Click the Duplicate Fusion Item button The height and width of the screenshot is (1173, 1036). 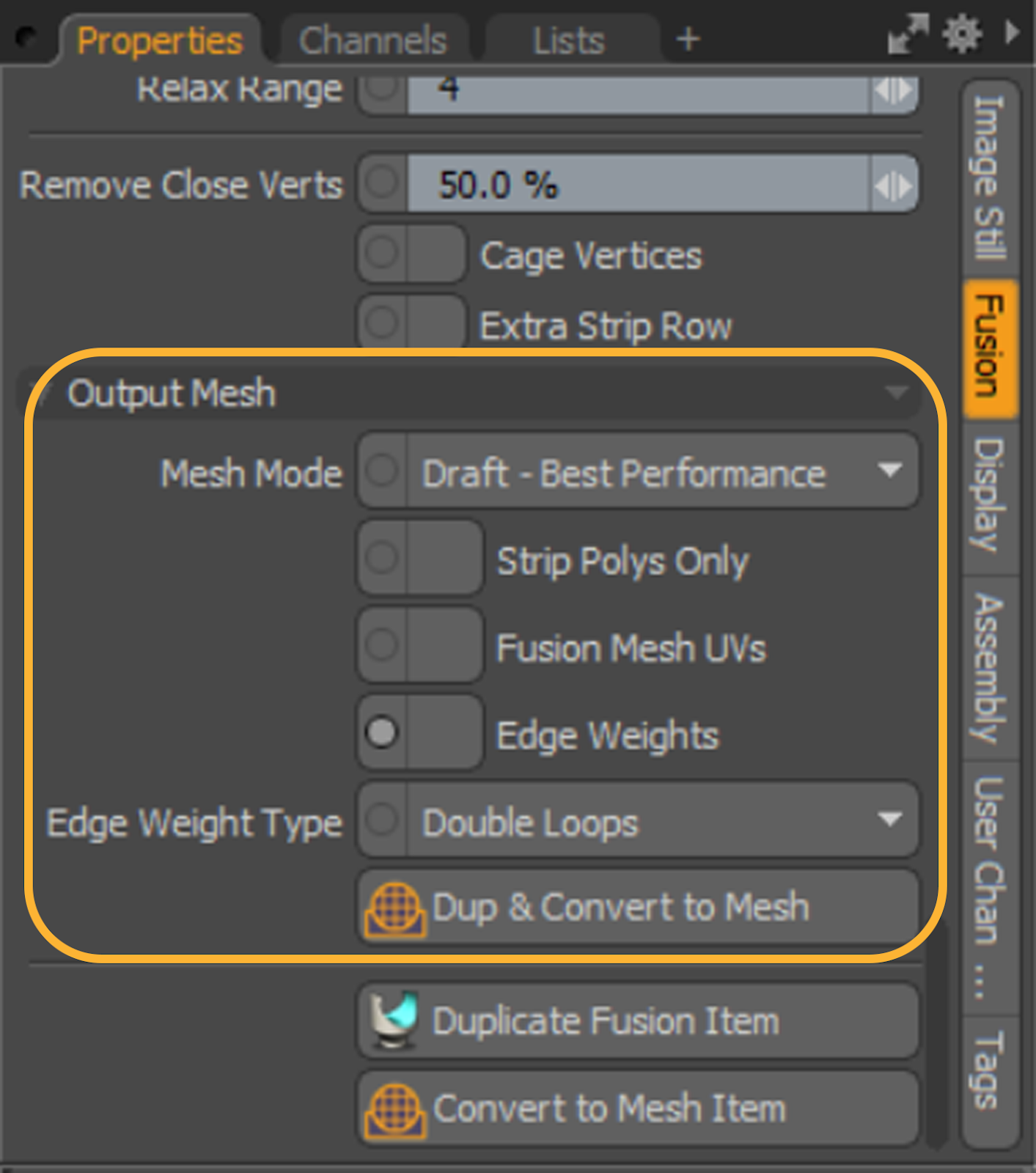pos(637,1021)
